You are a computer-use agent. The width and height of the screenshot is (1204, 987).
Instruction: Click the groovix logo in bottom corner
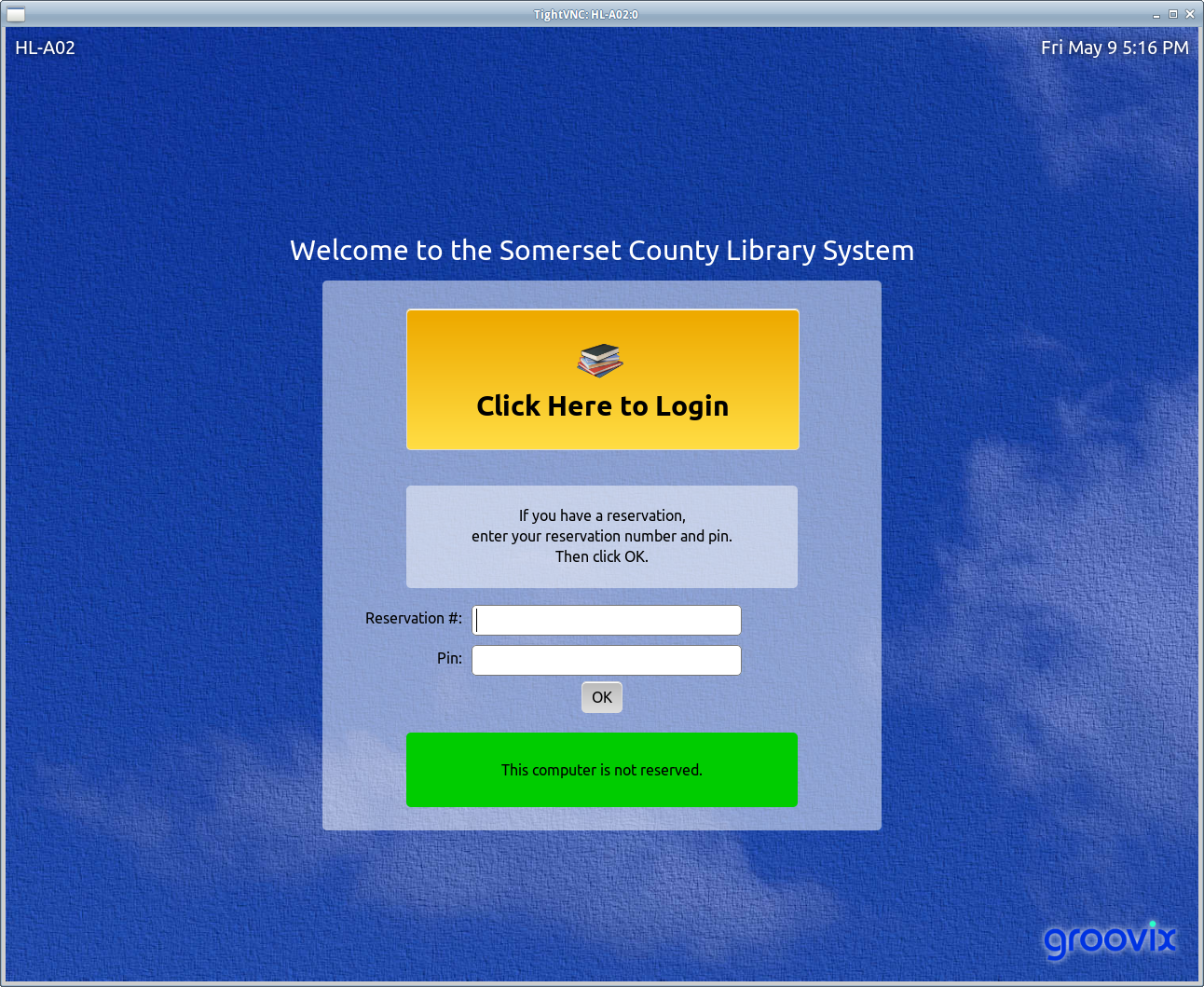[1109, 941]
